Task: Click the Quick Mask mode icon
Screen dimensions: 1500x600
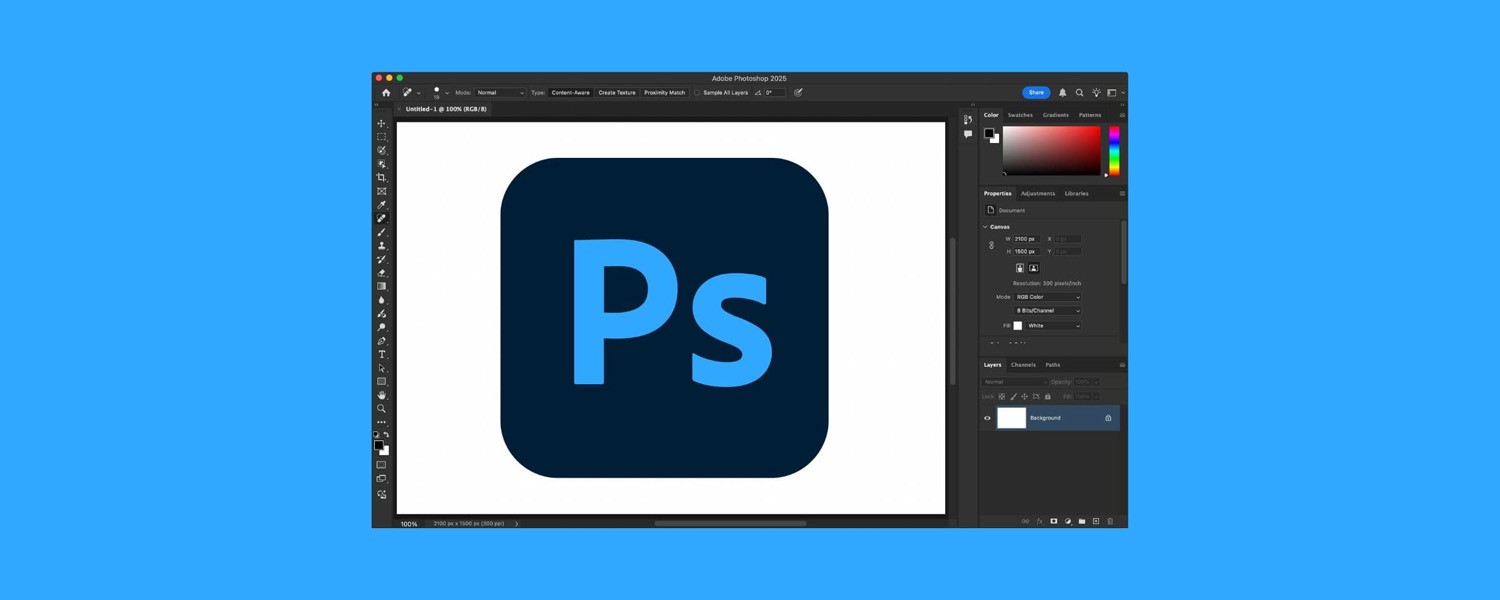Action: [381, 465]
